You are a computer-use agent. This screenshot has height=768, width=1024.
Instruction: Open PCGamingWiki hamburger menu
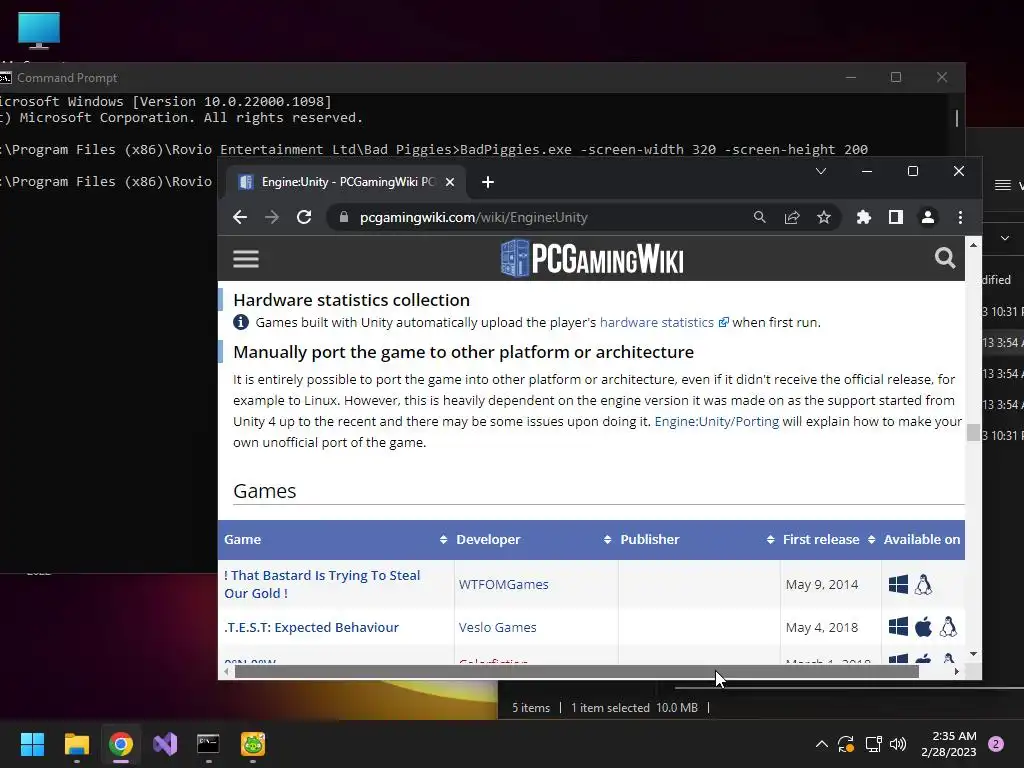[246, 259]
